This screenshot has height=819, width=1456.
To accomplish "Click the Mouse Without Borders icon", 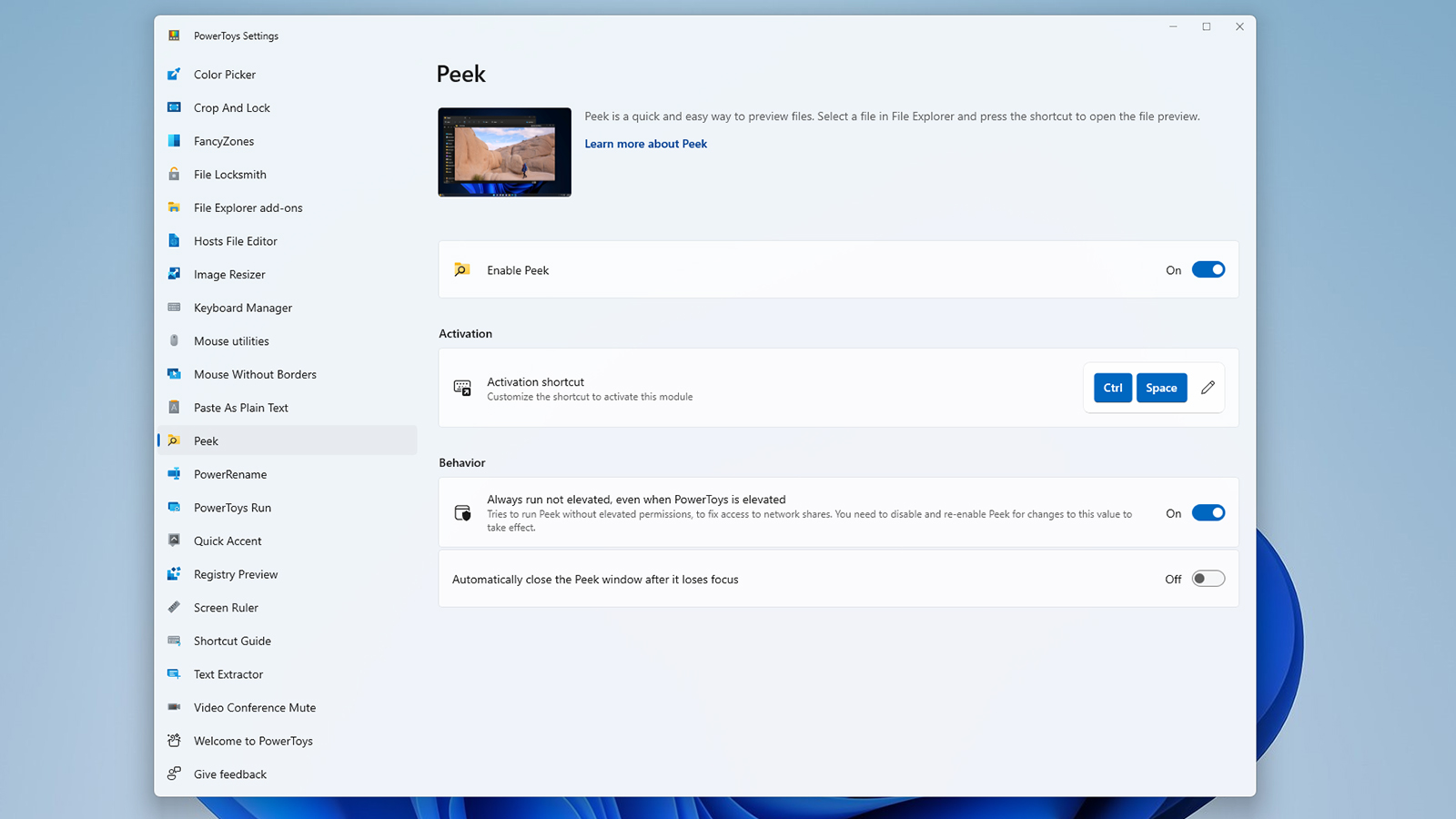I will (x=174, y=374).
